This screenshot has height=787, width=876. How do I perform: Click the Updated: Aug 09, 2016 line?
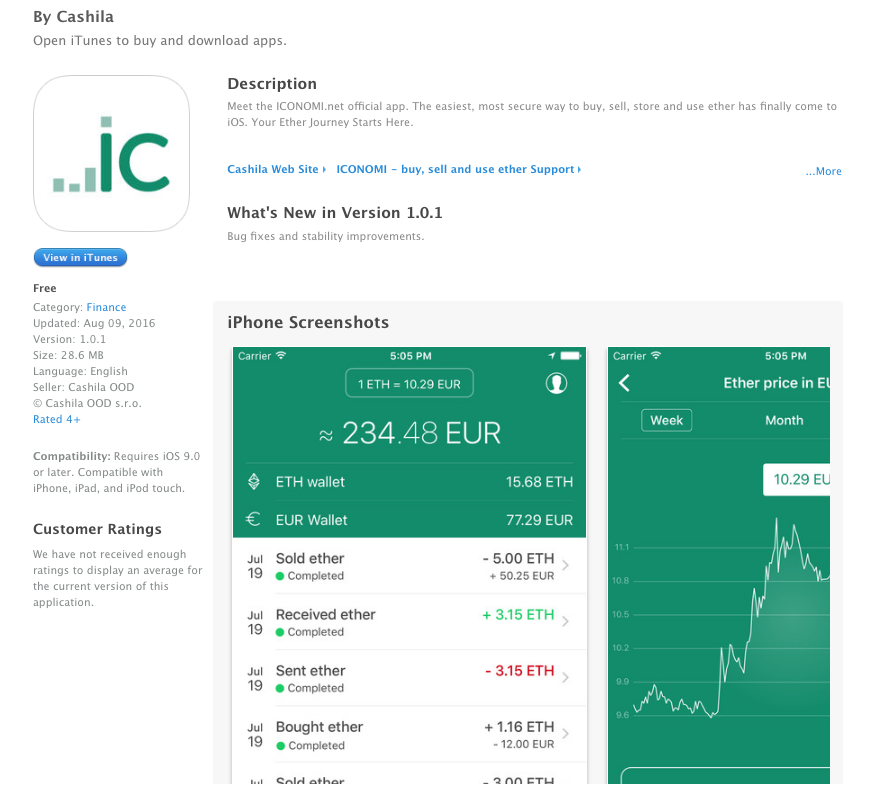pyautogui.click(x=94, y=323)
